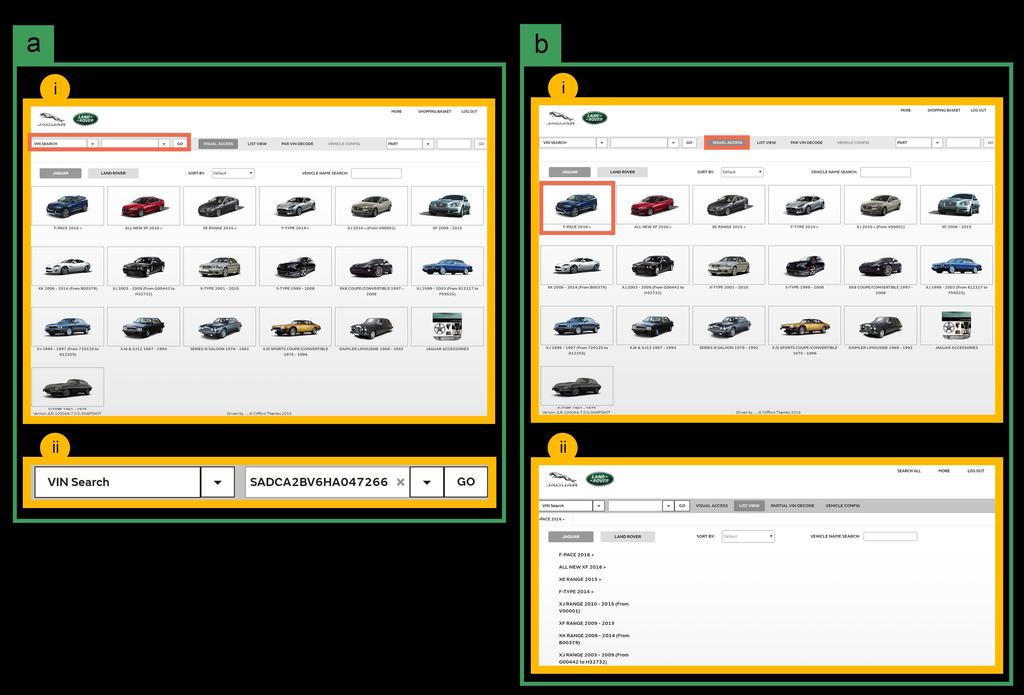The height and width of the screenshot is (695, 1024).
Task: Clear the VIN entry with the X in panel a-ii
Action: tap(400, 482)
